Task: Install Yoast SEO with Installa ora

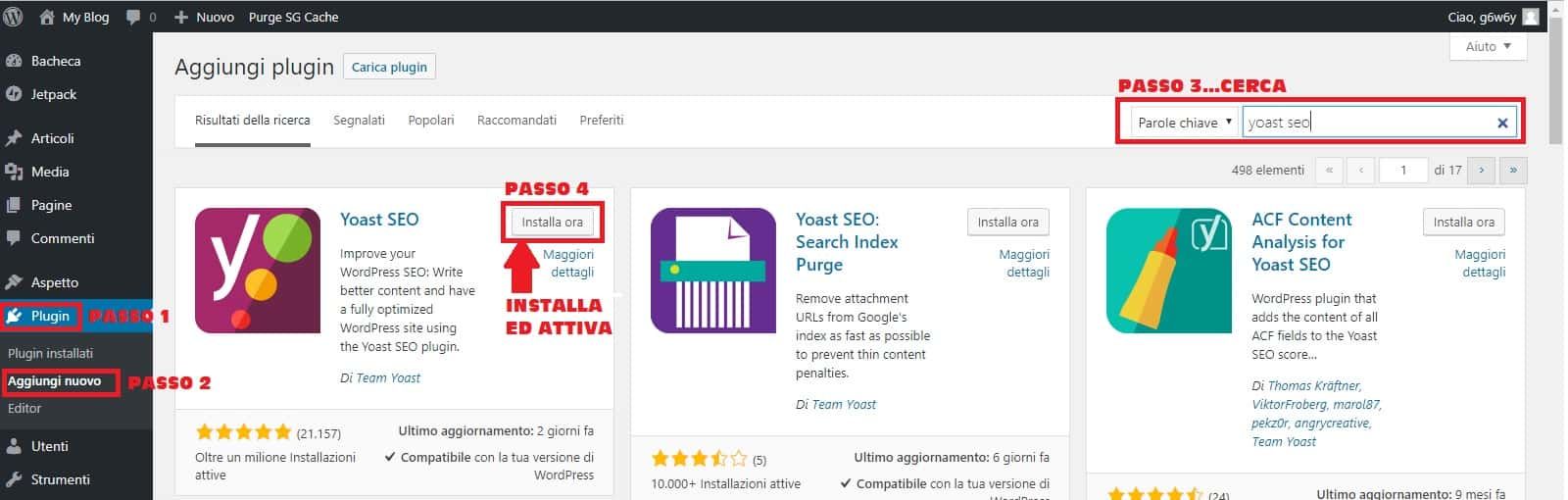Action: click(x=552, y=222)
